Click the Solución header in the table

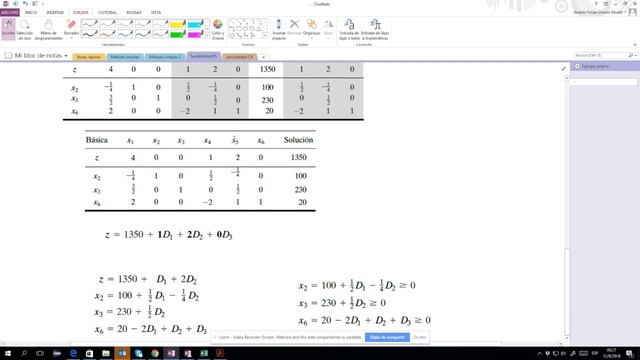(298, 140)
